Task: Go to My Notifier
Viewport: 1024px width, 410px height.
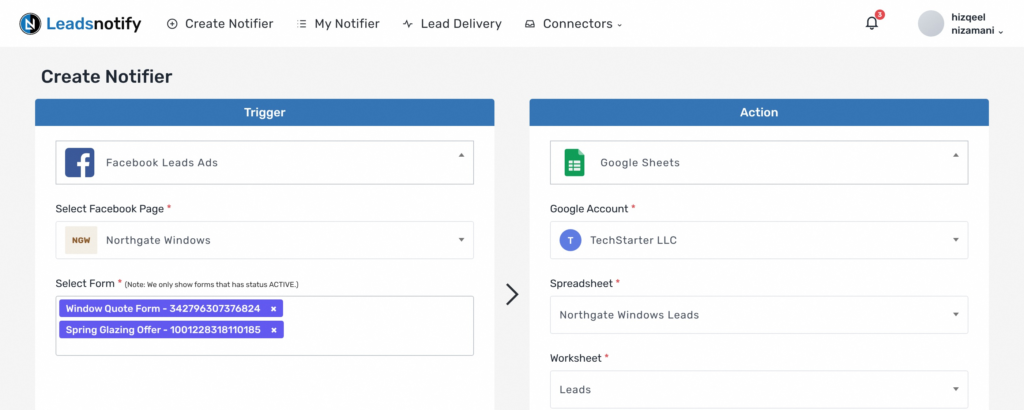Action: point(338,24)
